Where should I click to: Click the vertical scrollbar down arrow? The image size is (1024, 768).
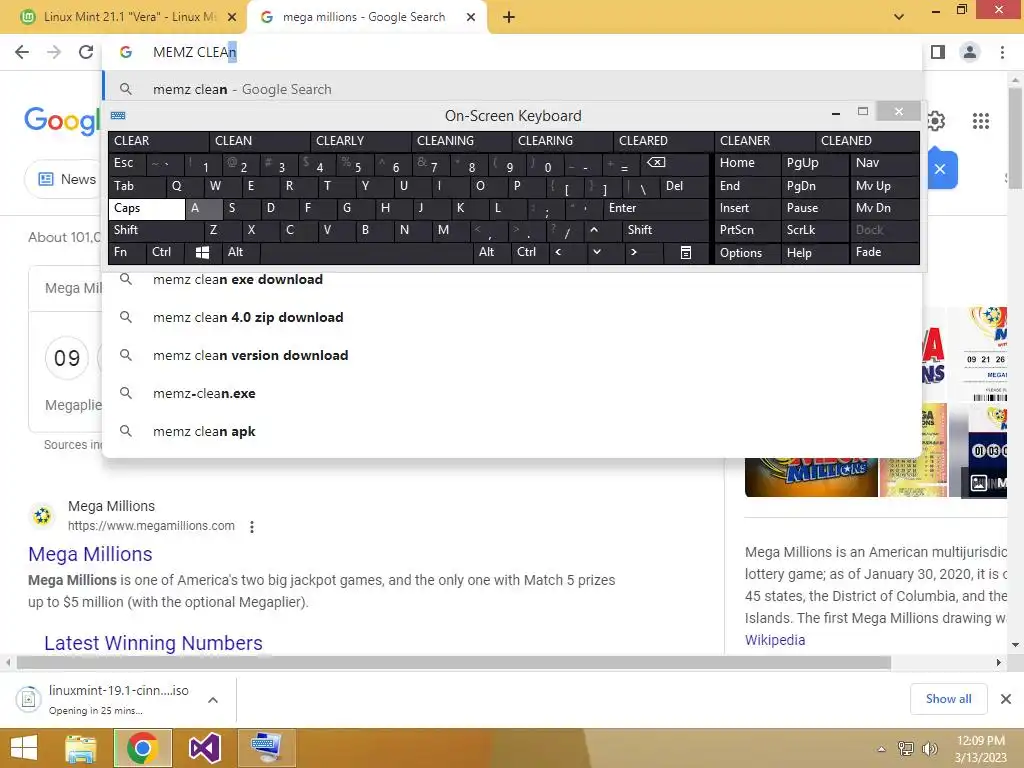click(1016, 645)
